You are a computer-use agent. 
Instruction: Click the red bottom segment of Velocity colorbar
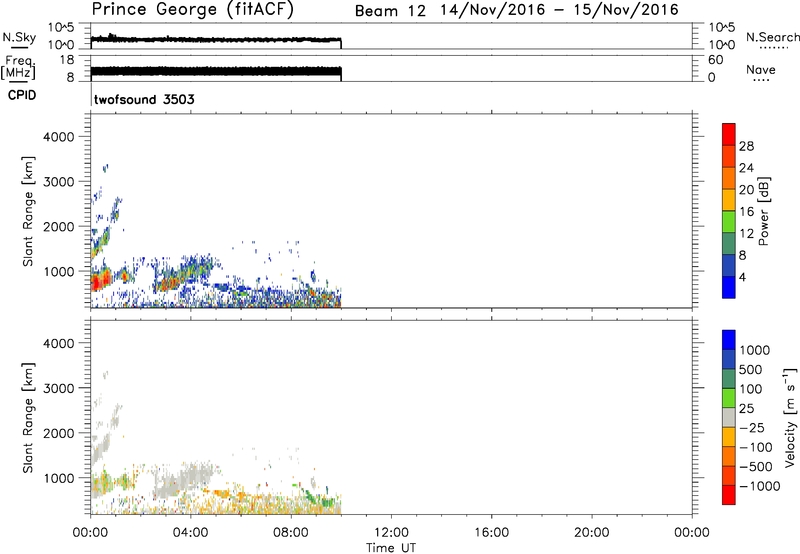729,495
